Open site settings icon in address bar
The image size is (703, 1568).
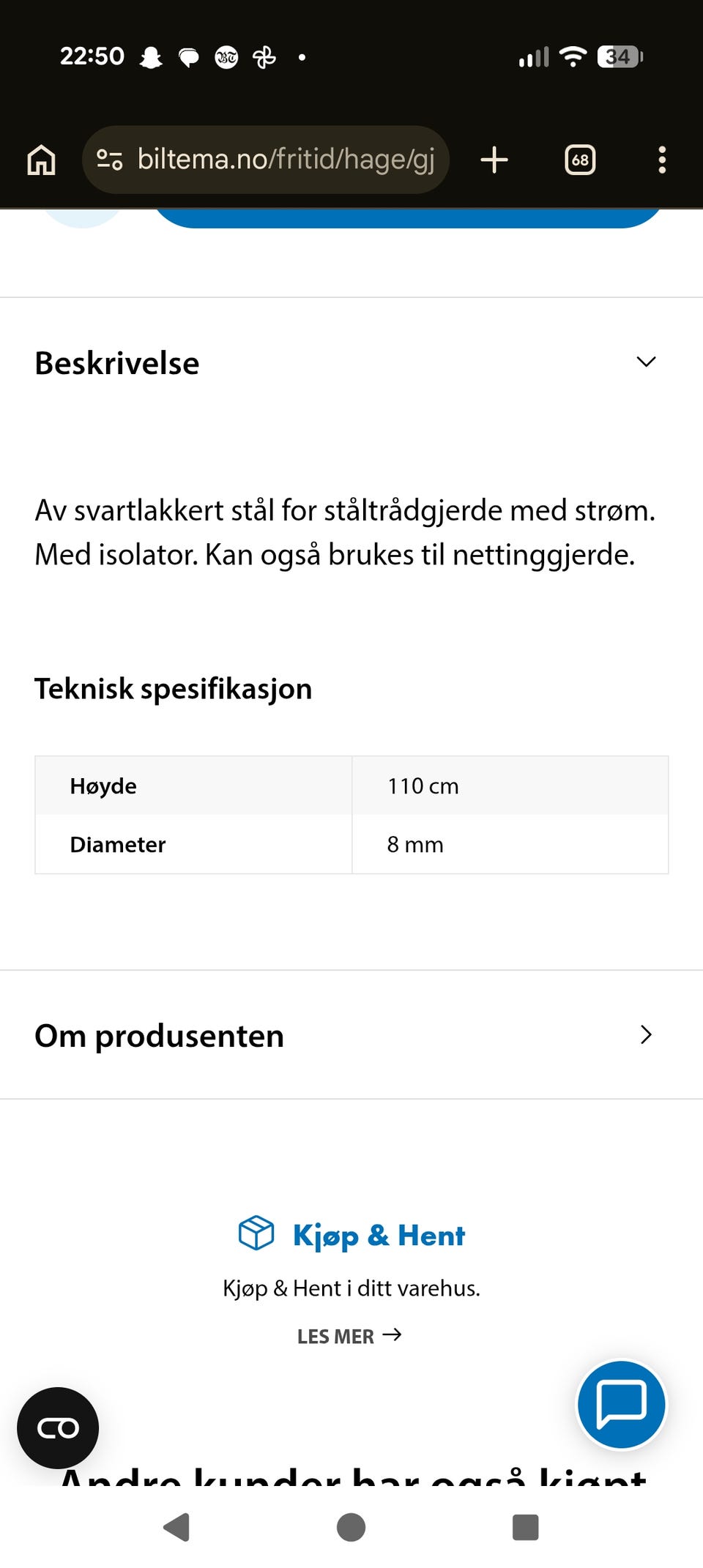tap(110, 160)
